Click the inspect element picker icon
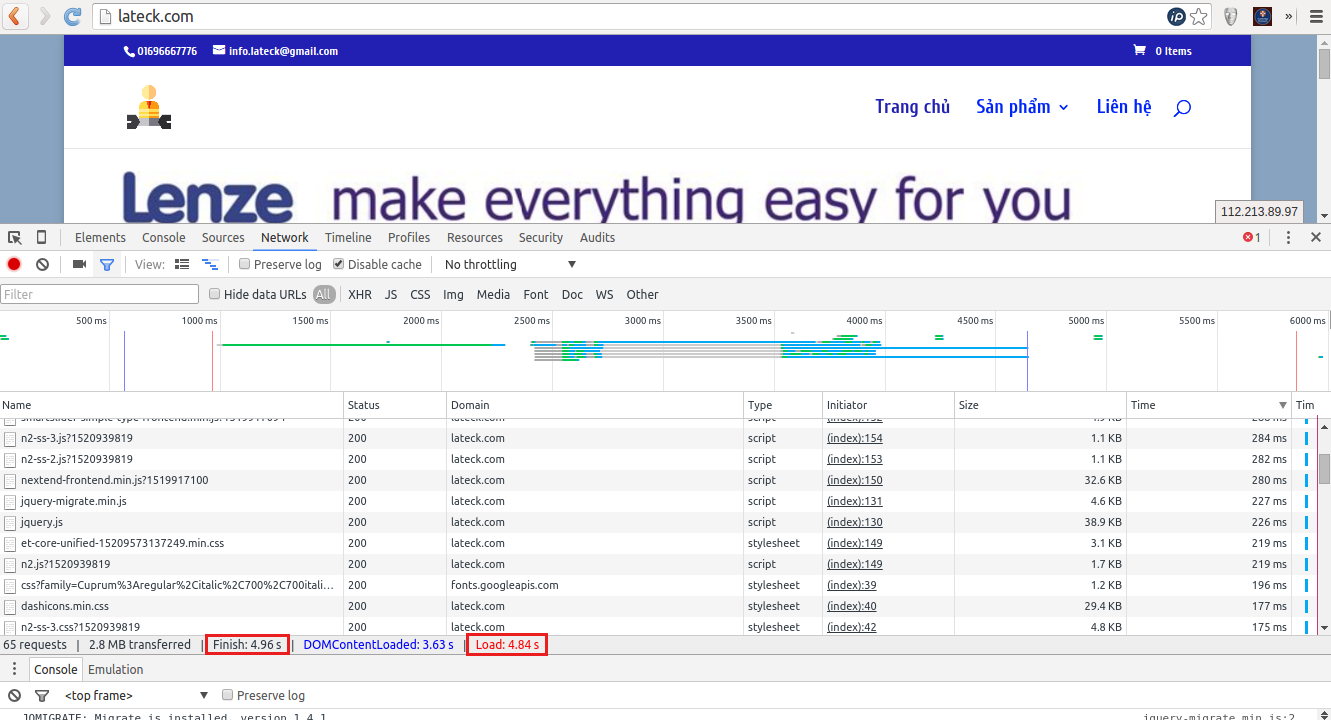This screenshot has width=1331, height=720. (15, 238)
